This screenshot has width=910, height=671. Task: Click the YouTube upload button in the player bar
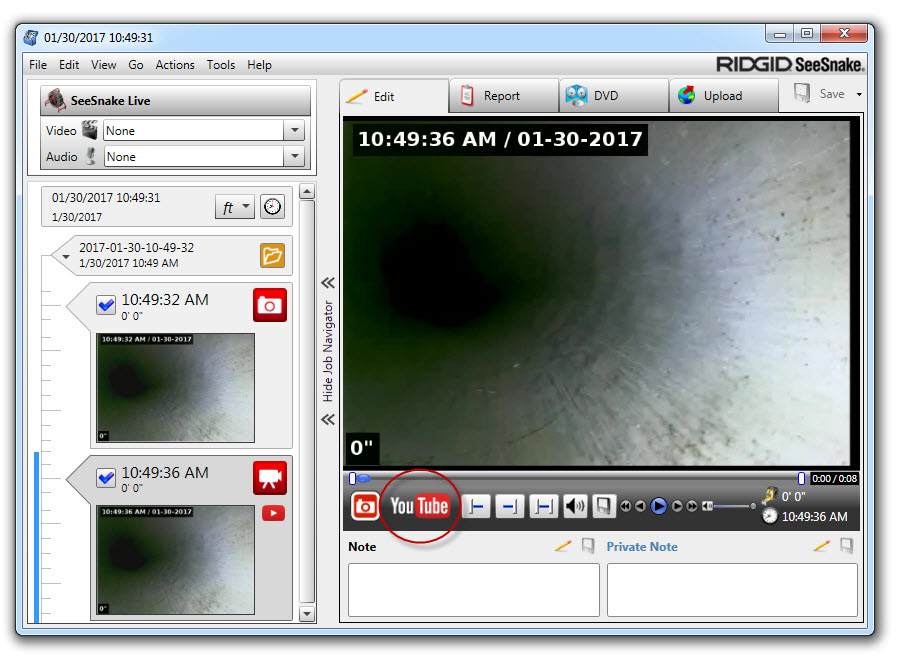419,506
